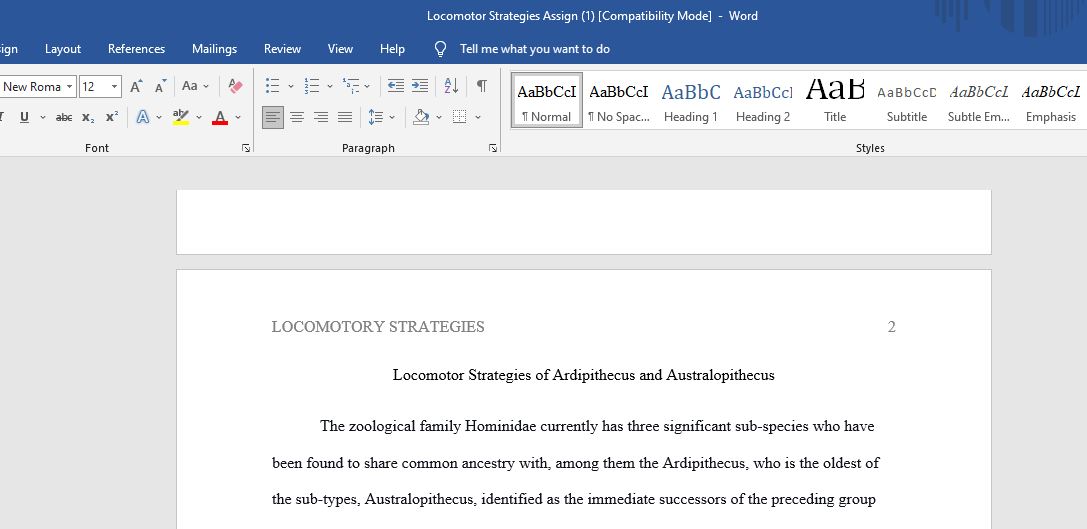Click the LOCOMOTORY STRATEGIES page header
The image size is (1087, 529).
pos(378,327)
